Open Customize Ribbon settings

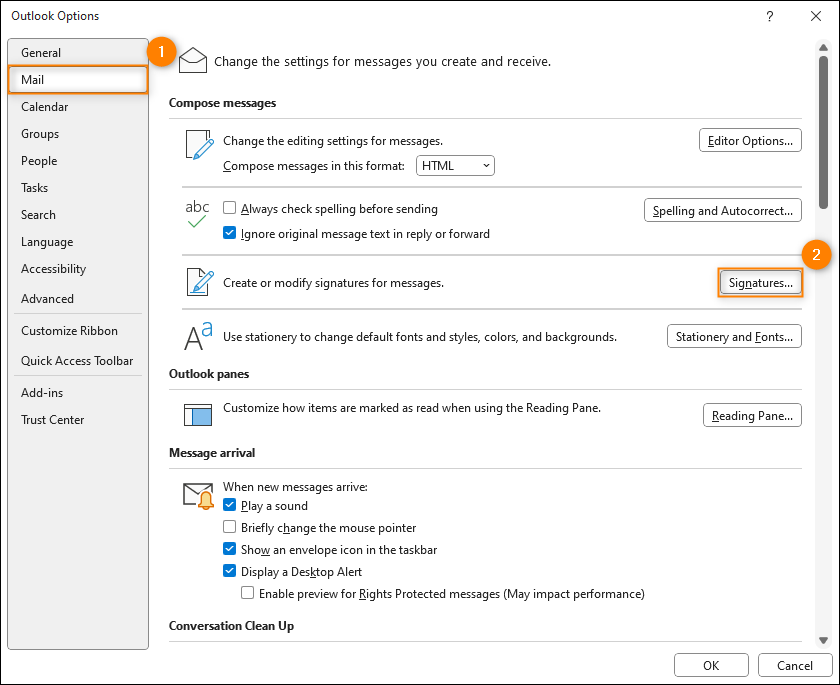click(78, 331)
